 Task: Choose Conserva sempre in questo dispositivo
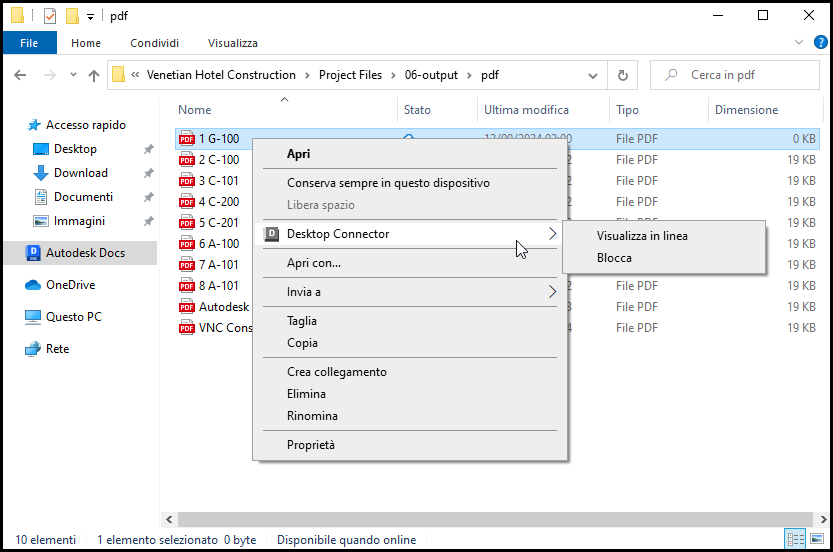coord(388,183)
